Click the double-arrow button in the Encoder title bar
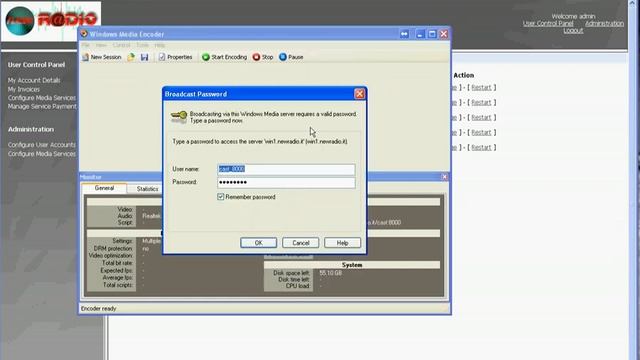Viewport: 640px width, 360px height. [404, 34]
